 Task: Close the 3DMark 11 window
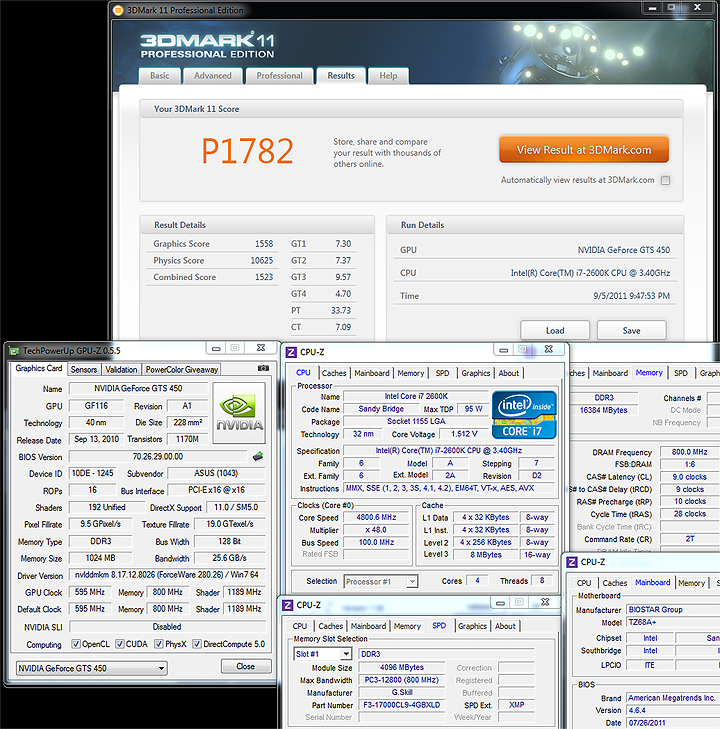point(697,7)
